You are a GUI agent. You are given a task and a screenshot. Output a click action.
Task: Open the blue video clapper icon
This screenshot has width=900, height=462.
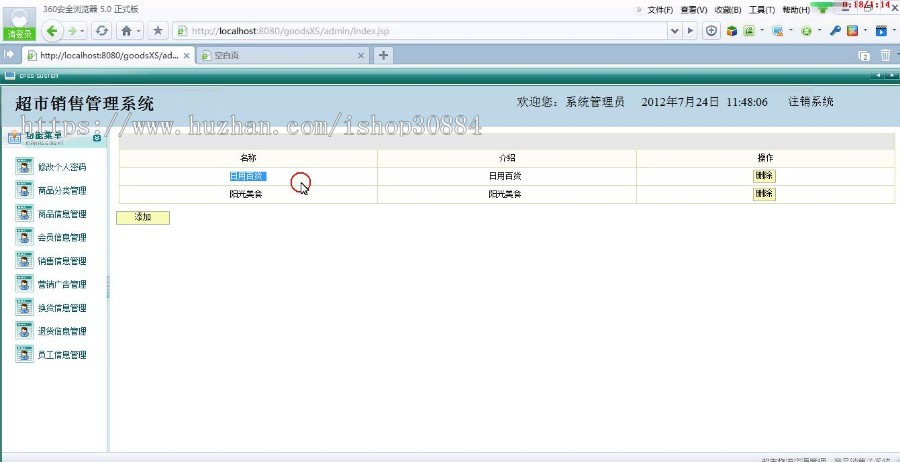pyautogui.click(x=881, y=31)
